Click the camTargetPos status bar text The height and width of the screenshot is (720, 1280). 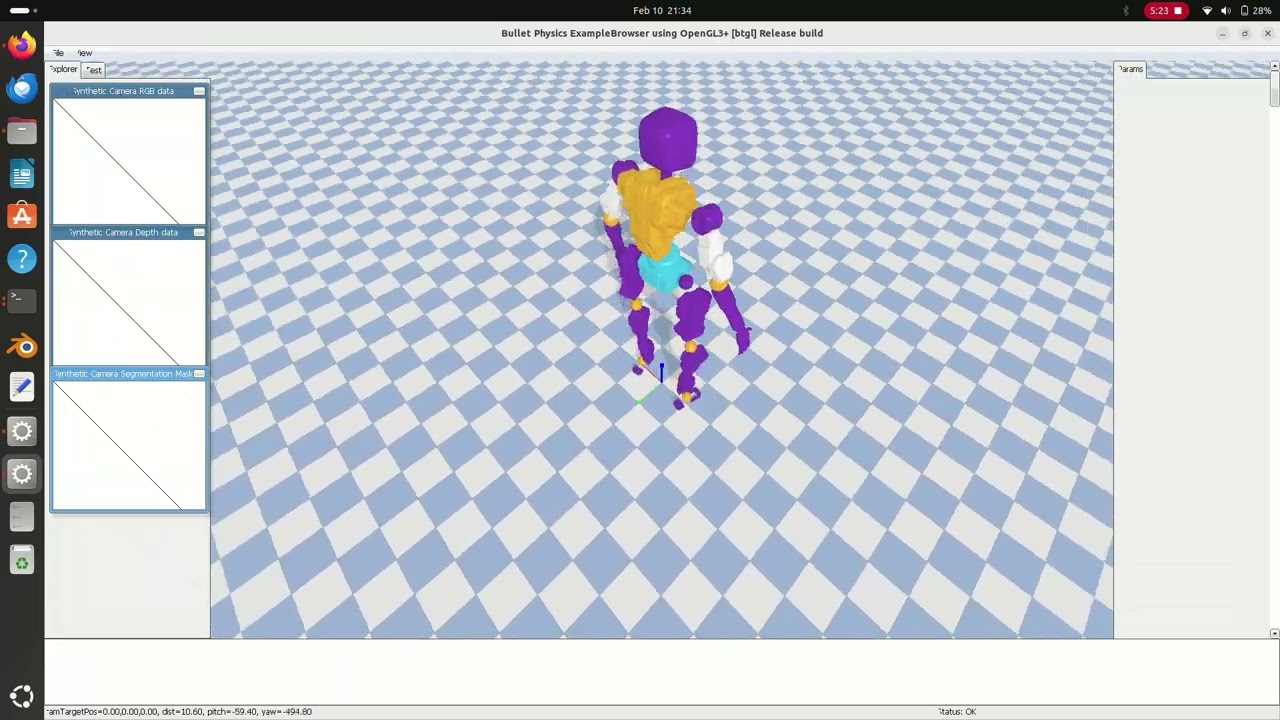pos(179,712)
